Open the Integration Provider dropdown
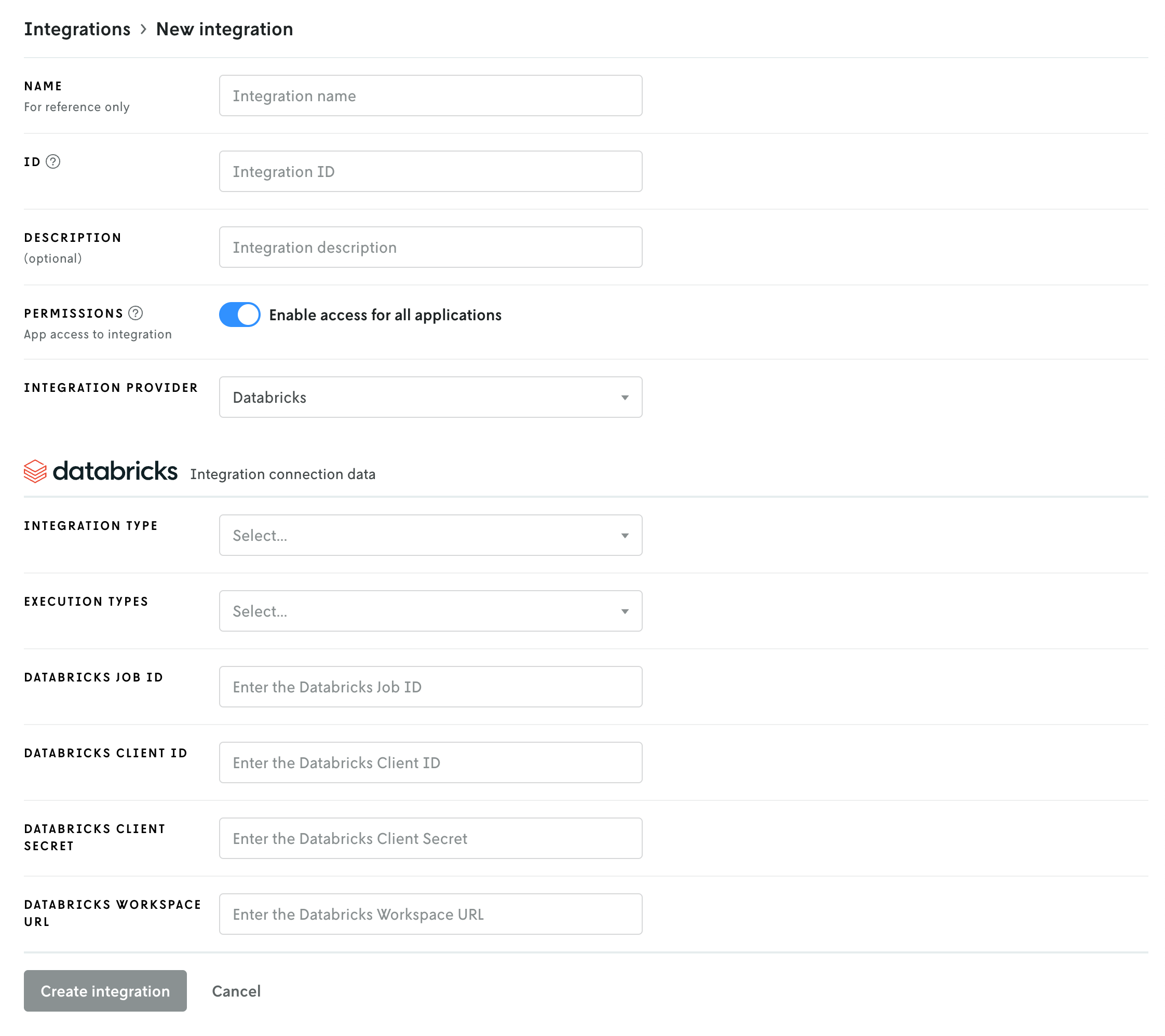The height and width of the screenshot is (1036, 1165). (430, 397)
